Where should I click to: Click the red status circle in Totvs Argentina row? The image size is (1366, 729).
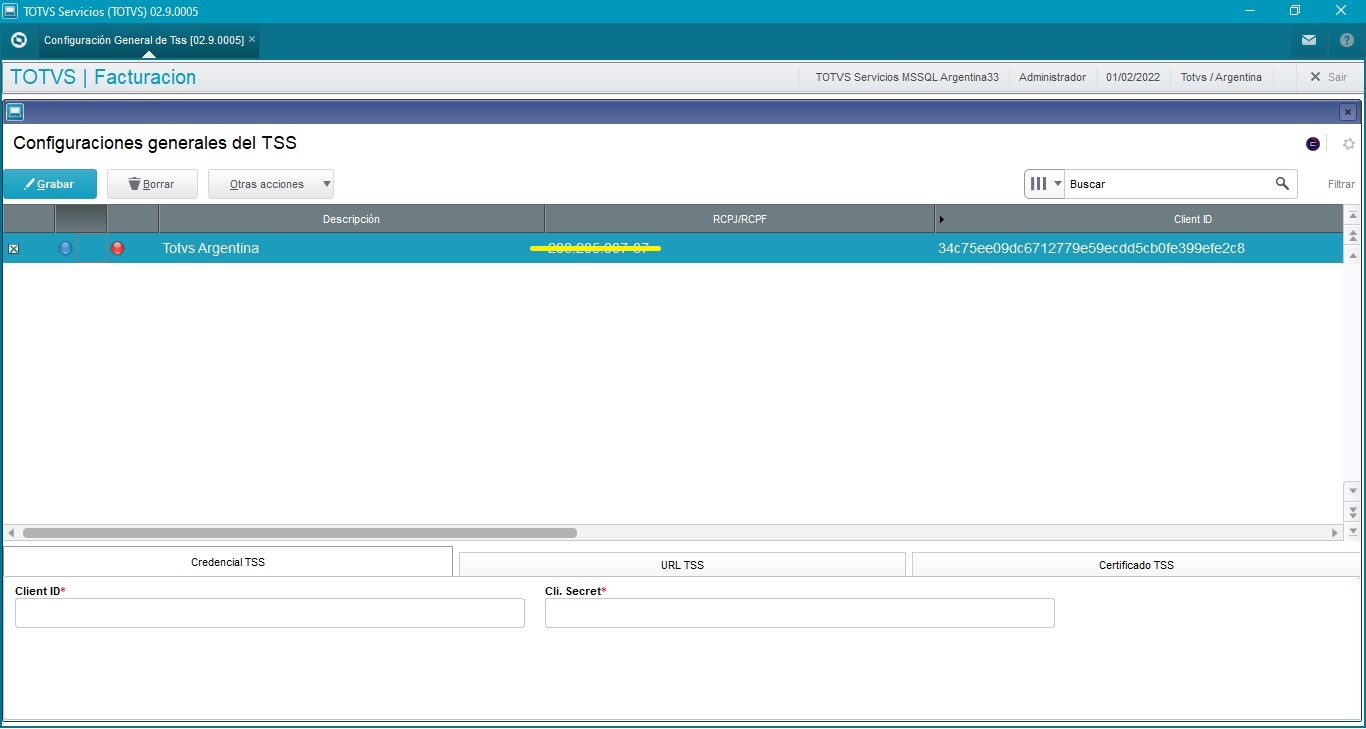point(117,248)
